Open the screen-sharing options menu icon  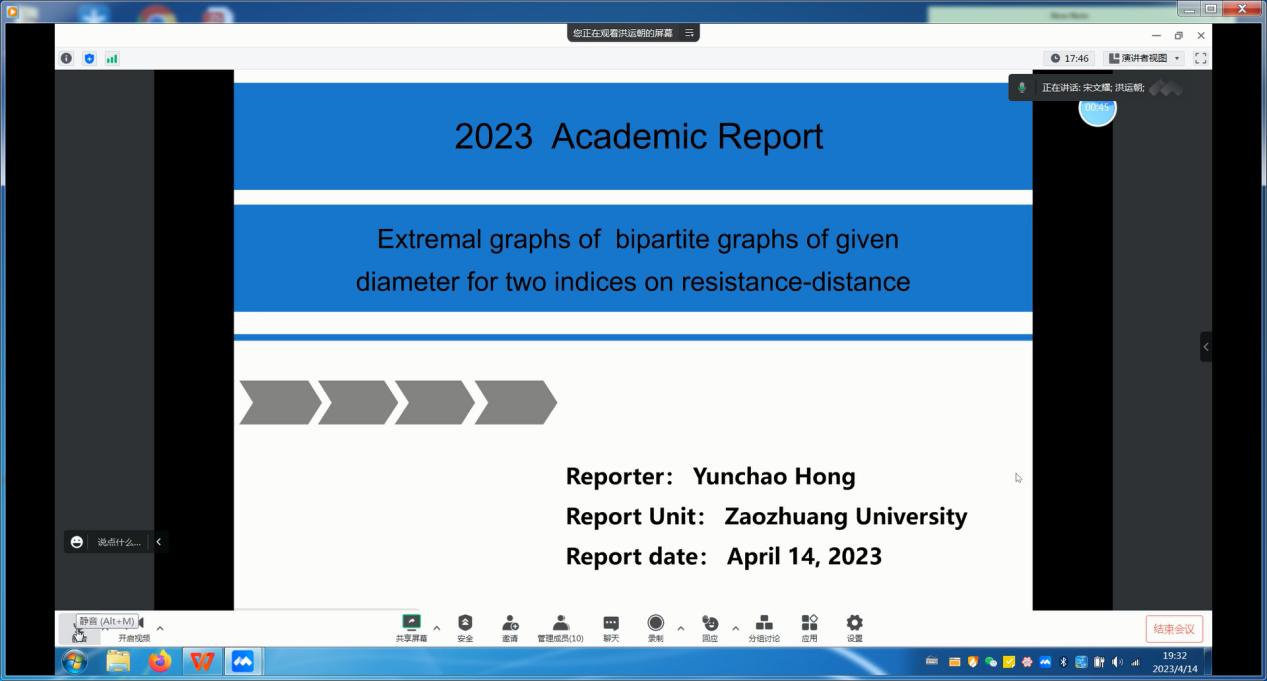[689, 33]
